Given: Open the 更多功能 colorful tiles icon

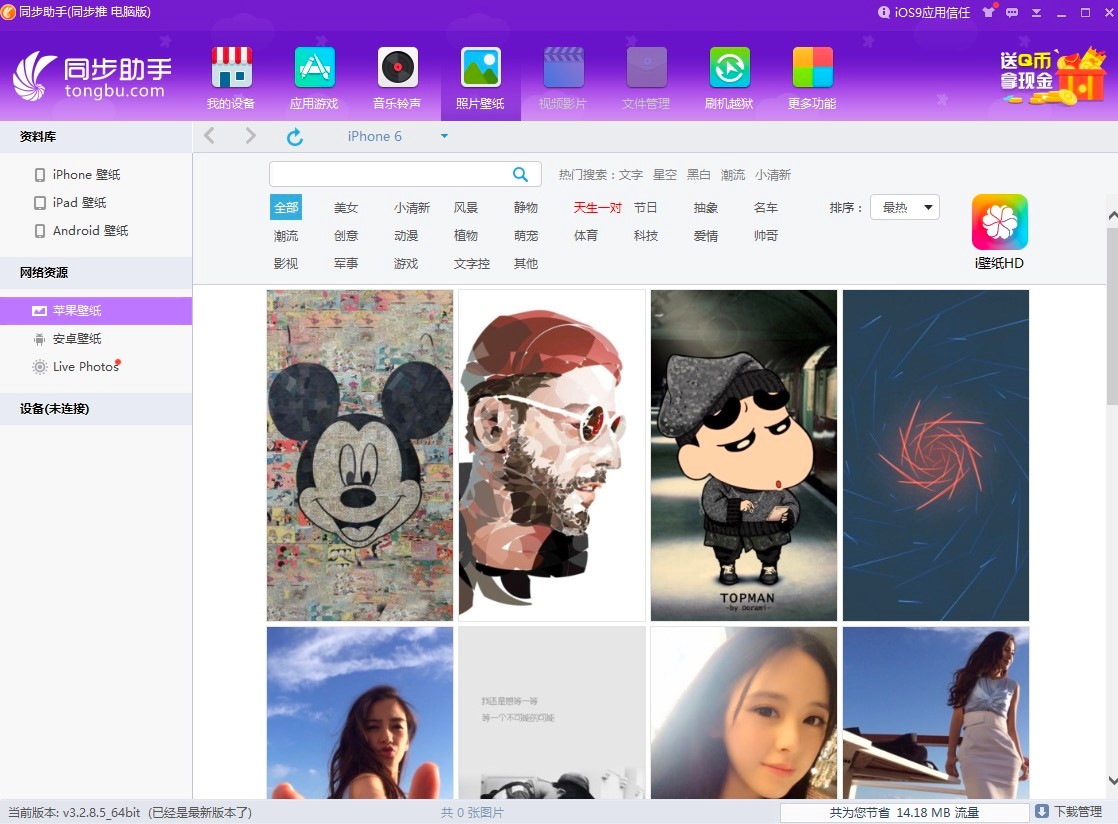Looking at the screenshot, I should pos(812,68).
